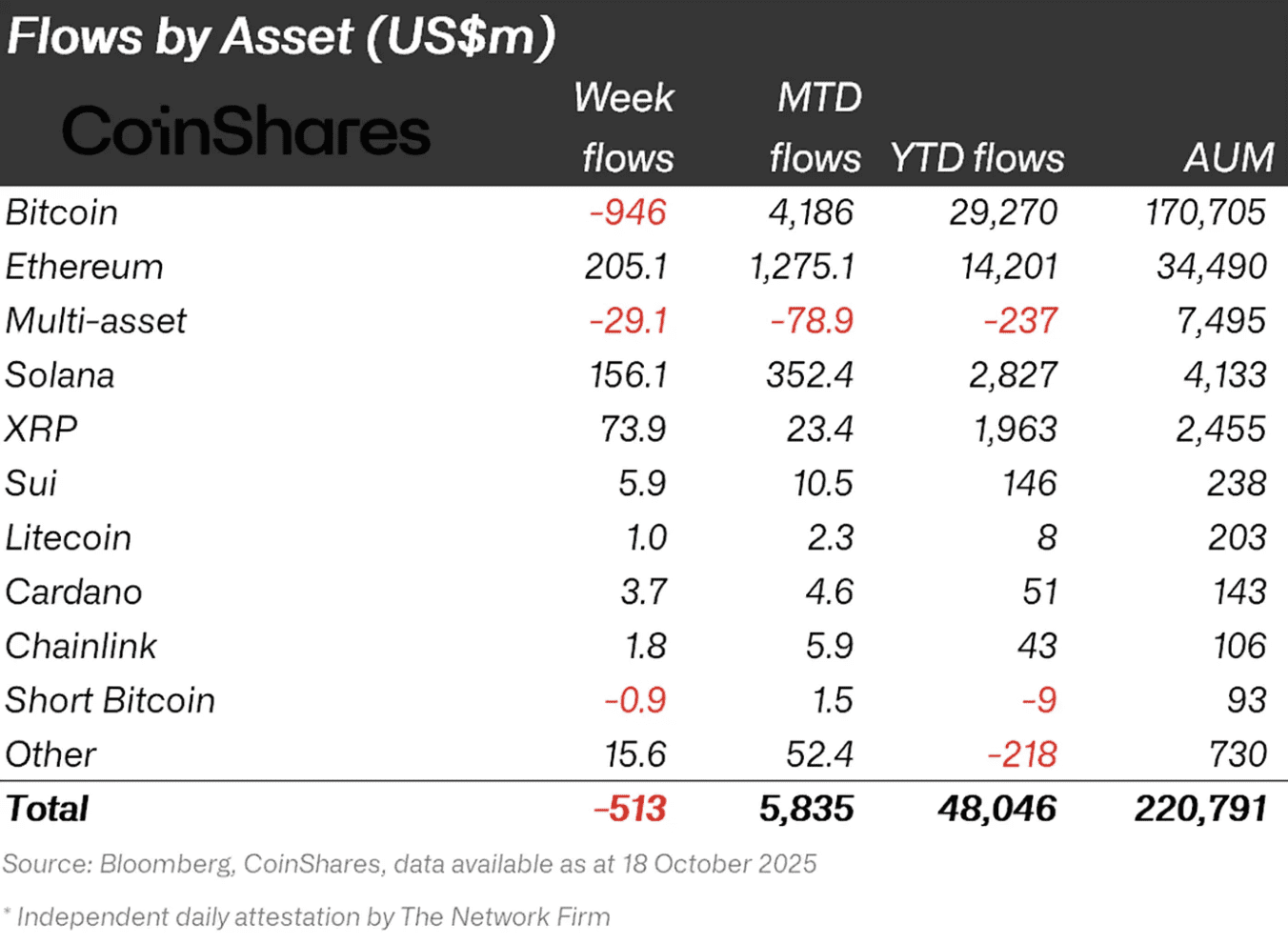Click the XRP row label
This screenshot has height=945, width=1288.
coord(41,430)
